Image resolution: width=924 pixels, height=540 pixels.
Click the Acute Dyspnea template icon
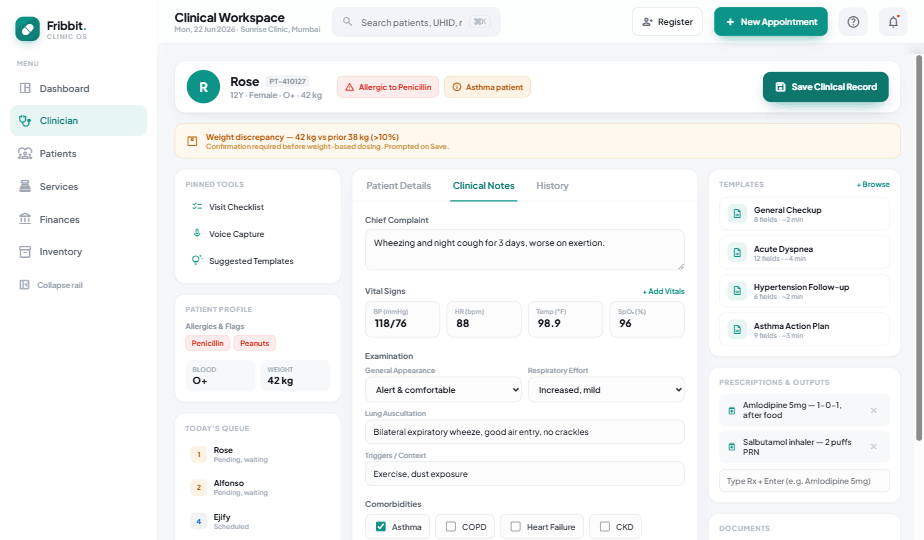[x=737, y=253]
